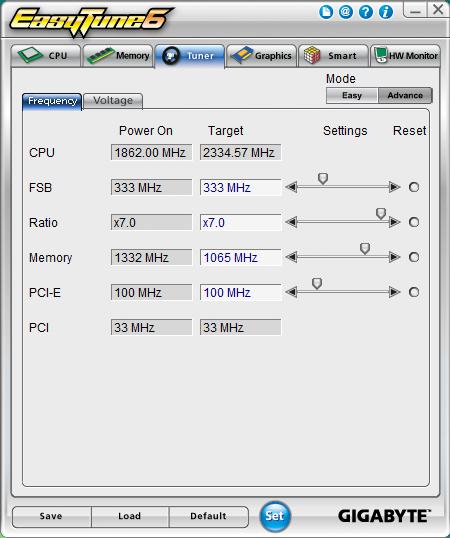The height and width of the screenshot is (538, 450).
Task: Click the Load button
Action: pyautogui.click(x=130, y=516)
